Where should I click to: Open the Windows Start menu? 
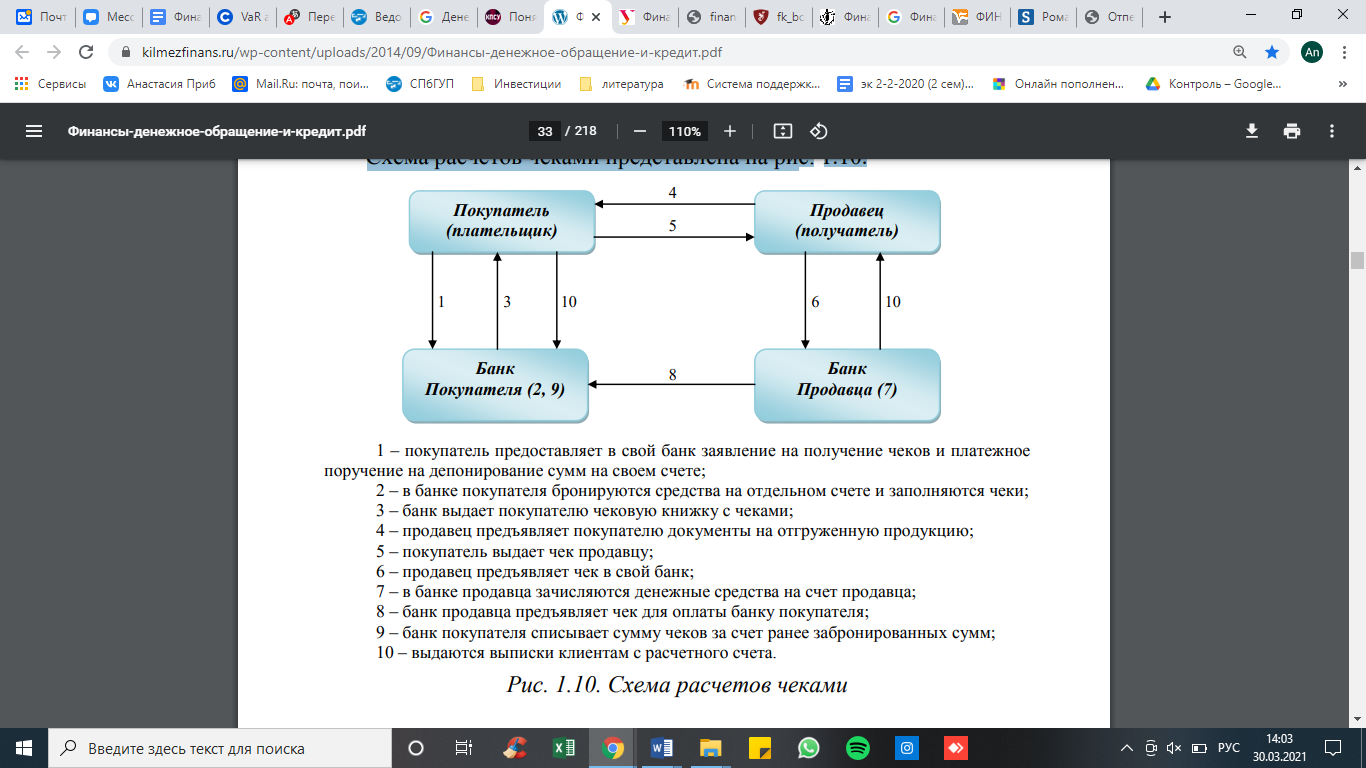[x=23, y=748]
